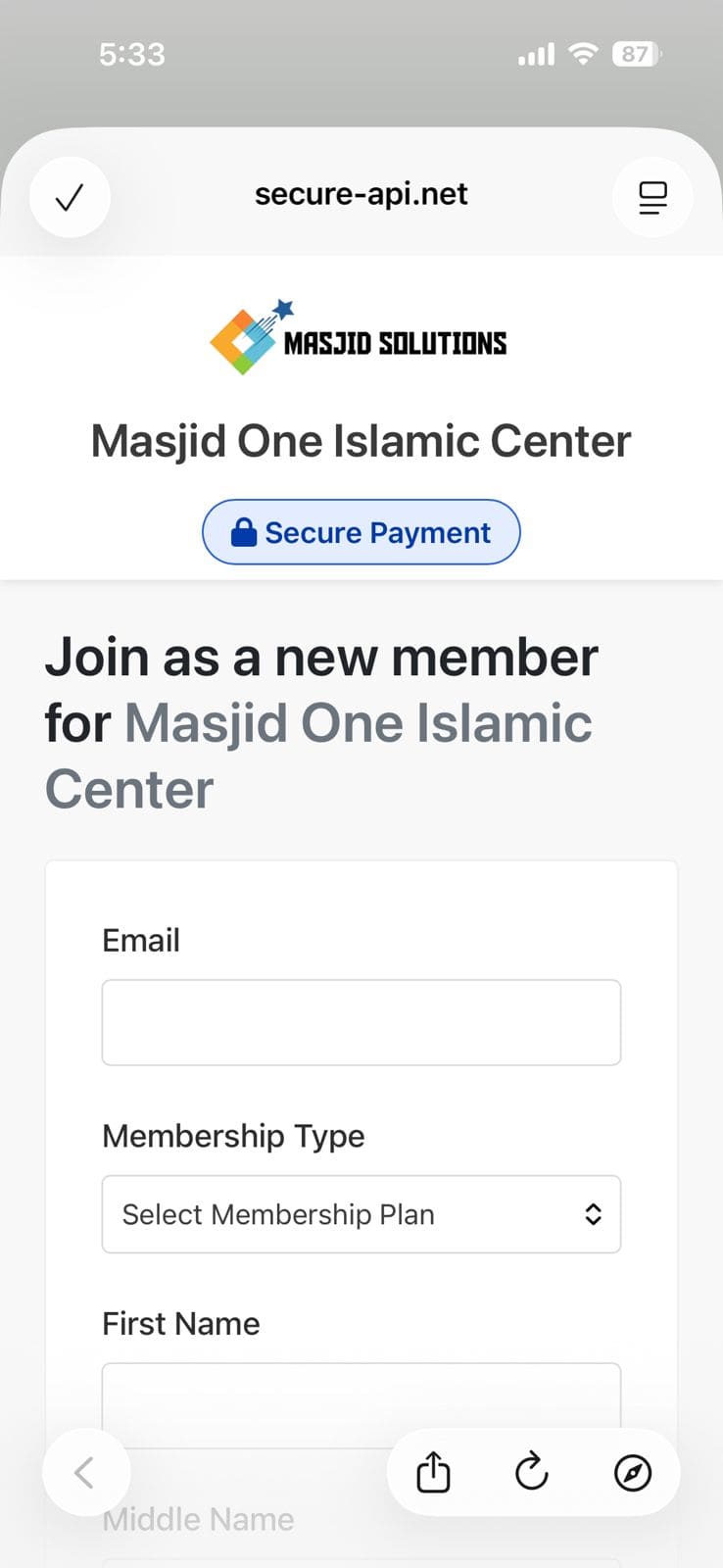Tap the Masjid One Islamic Center header title
Screen dimensions: 723x1568
361,441
